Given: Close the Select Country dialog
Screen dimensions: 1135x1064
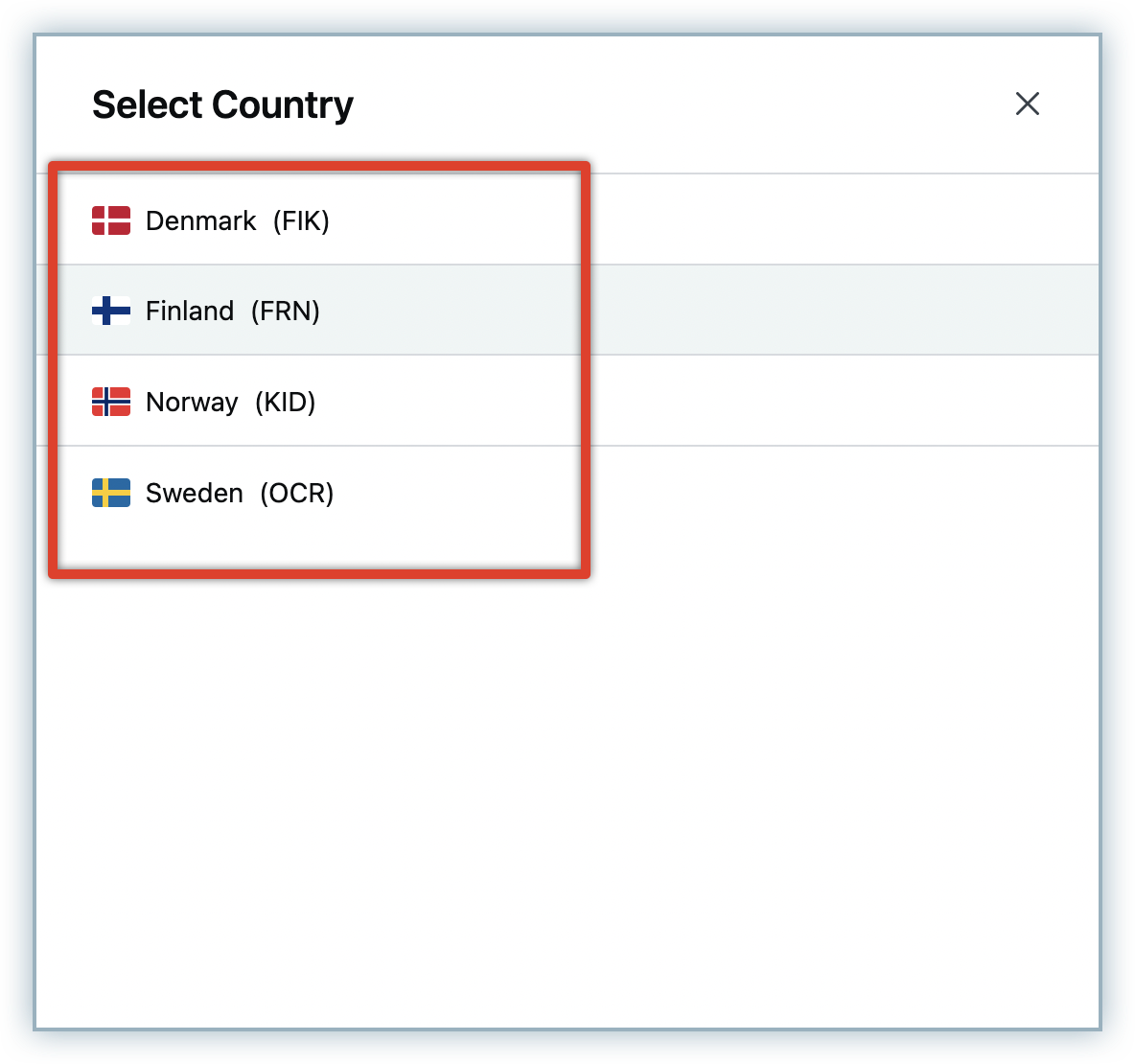Looking at the screenshot, I should (x=1027, y=104).
